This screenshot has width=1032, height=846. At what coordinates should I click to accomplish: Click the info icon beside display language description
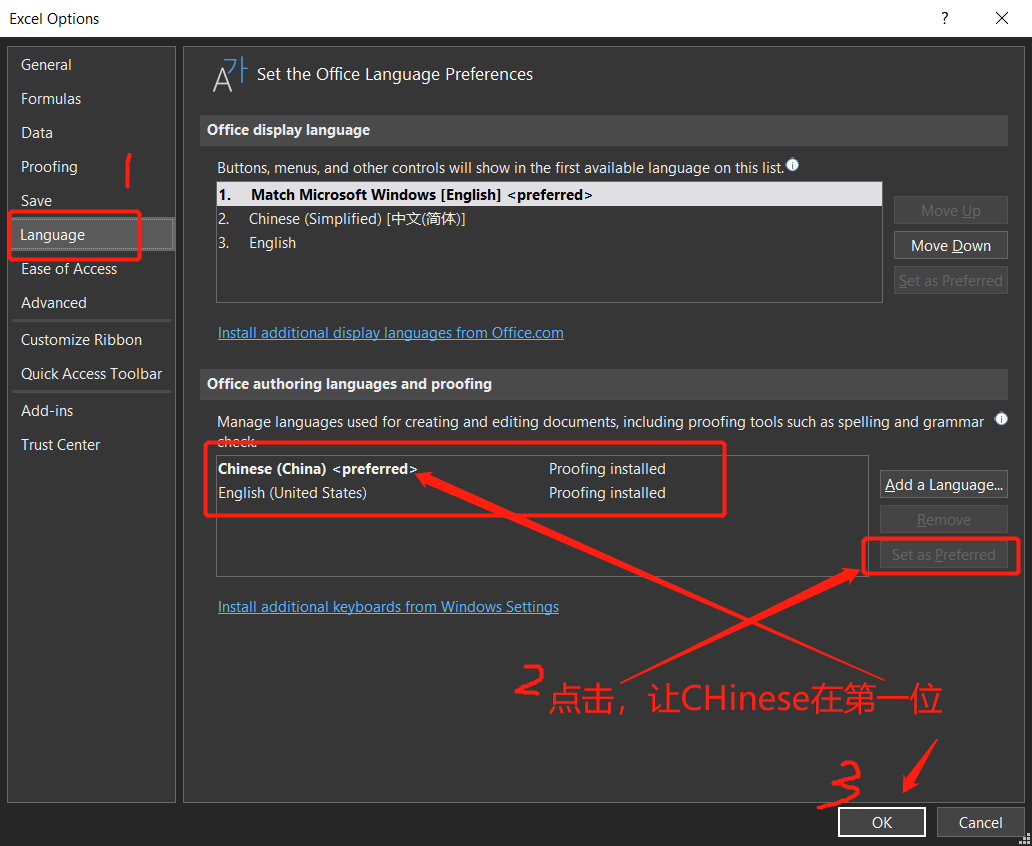pos(792,165)
